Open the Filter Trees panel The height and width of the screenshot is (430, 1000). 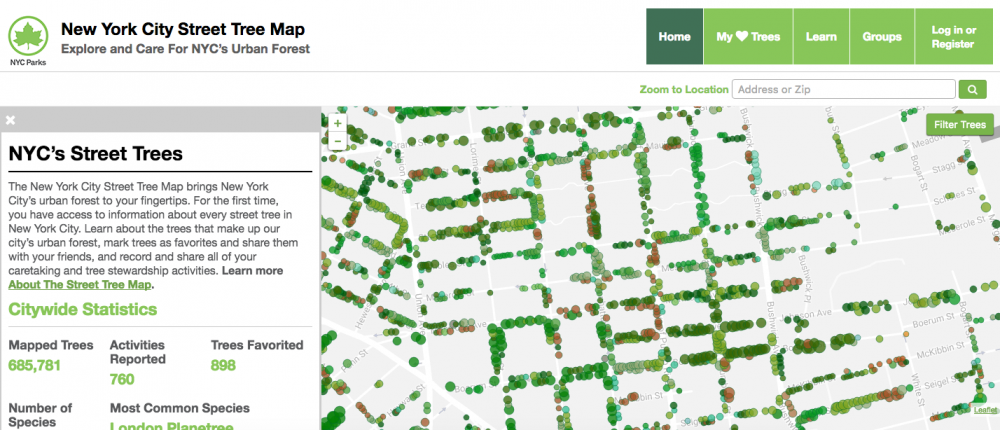(959, 125)
